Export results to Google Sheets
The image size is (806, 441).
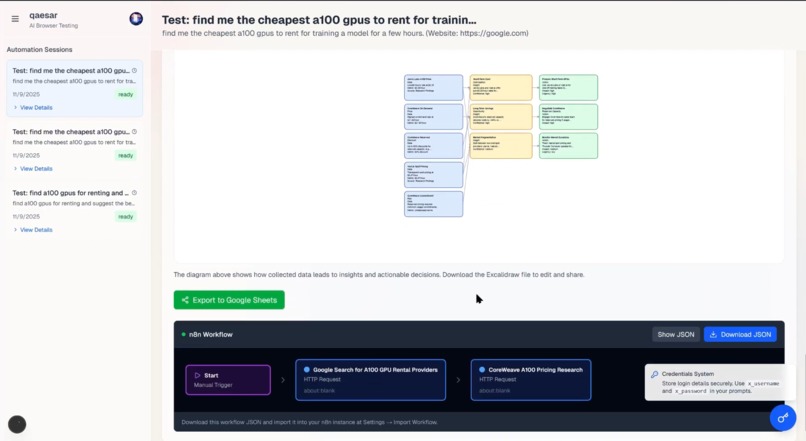tap(229, 300)
